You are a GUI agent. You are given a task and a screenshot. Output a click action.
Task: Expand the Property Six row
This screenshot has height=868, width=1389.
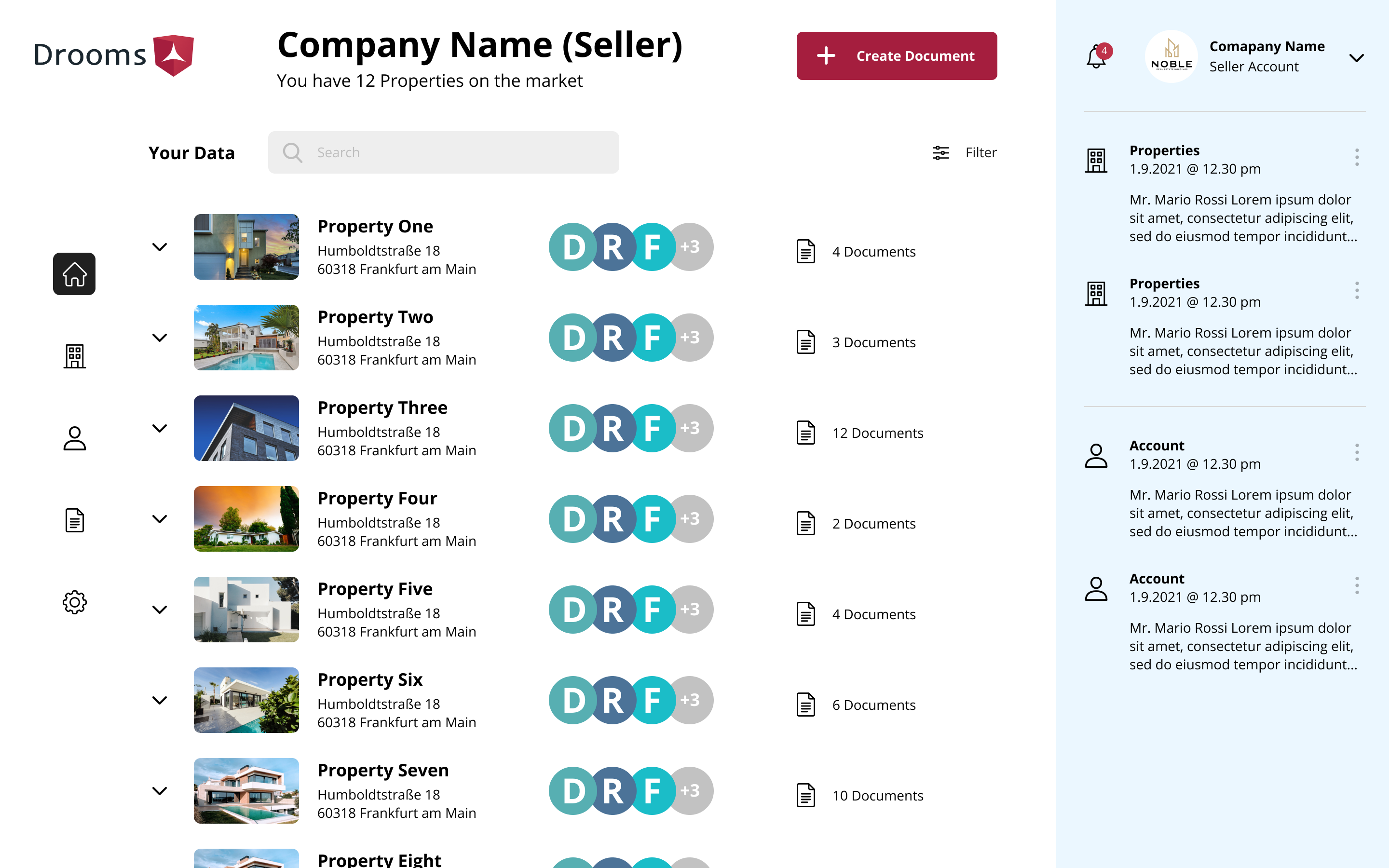point(160,700)
